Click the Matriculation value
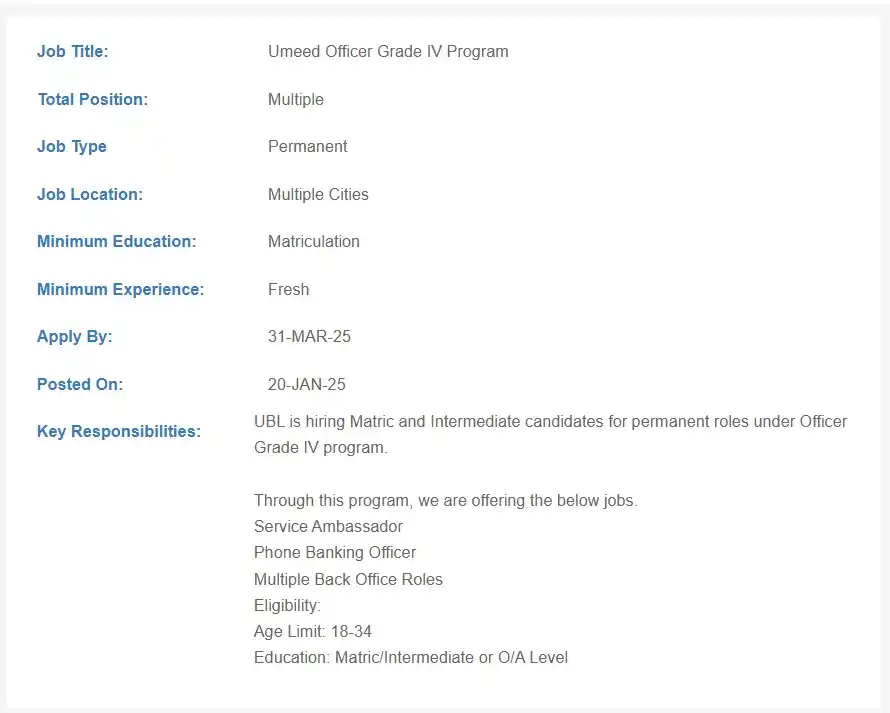Screen dimensions: 890x713 tap(314, 241)
